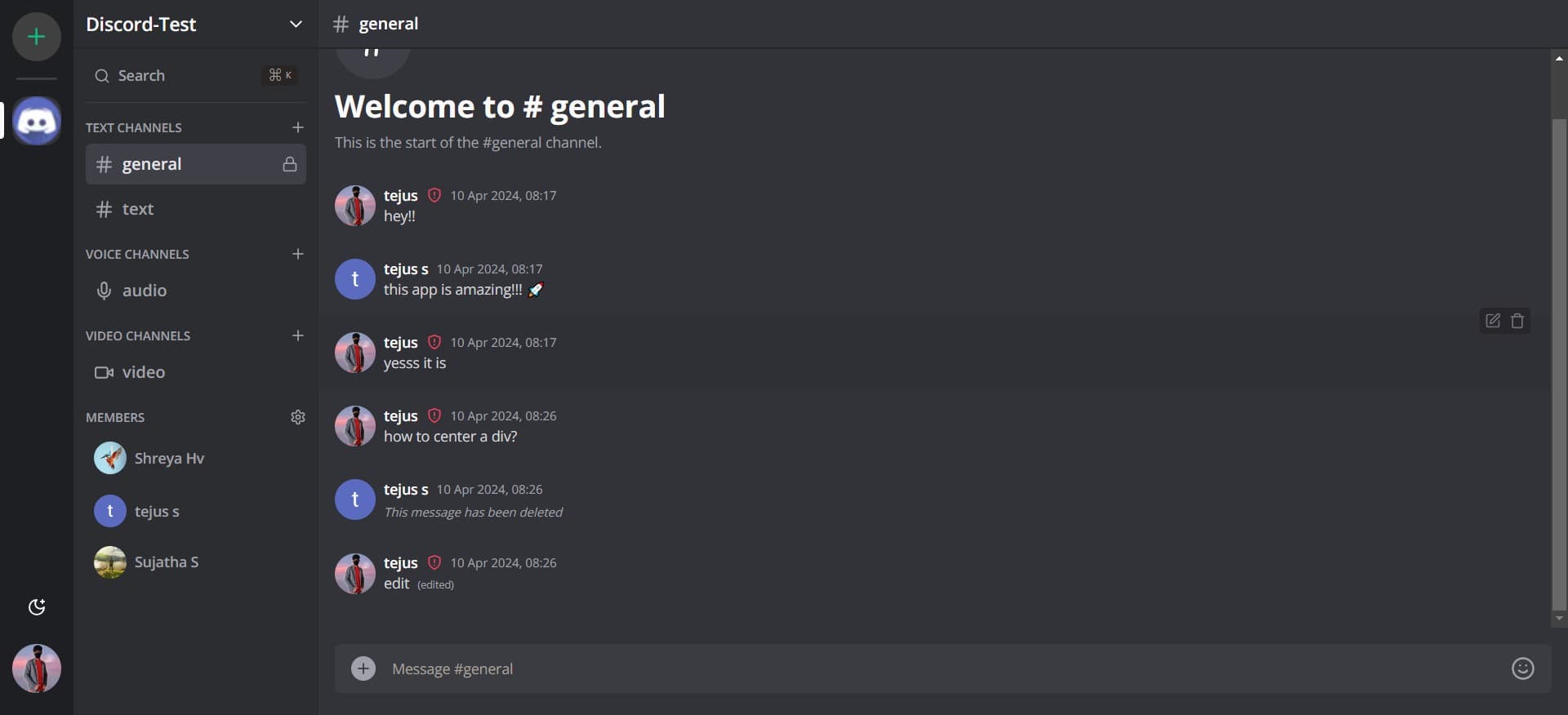This screenshot has width=1568, height=715.
Task: Edit the 'yesss it is' message
Action: 1493,321
